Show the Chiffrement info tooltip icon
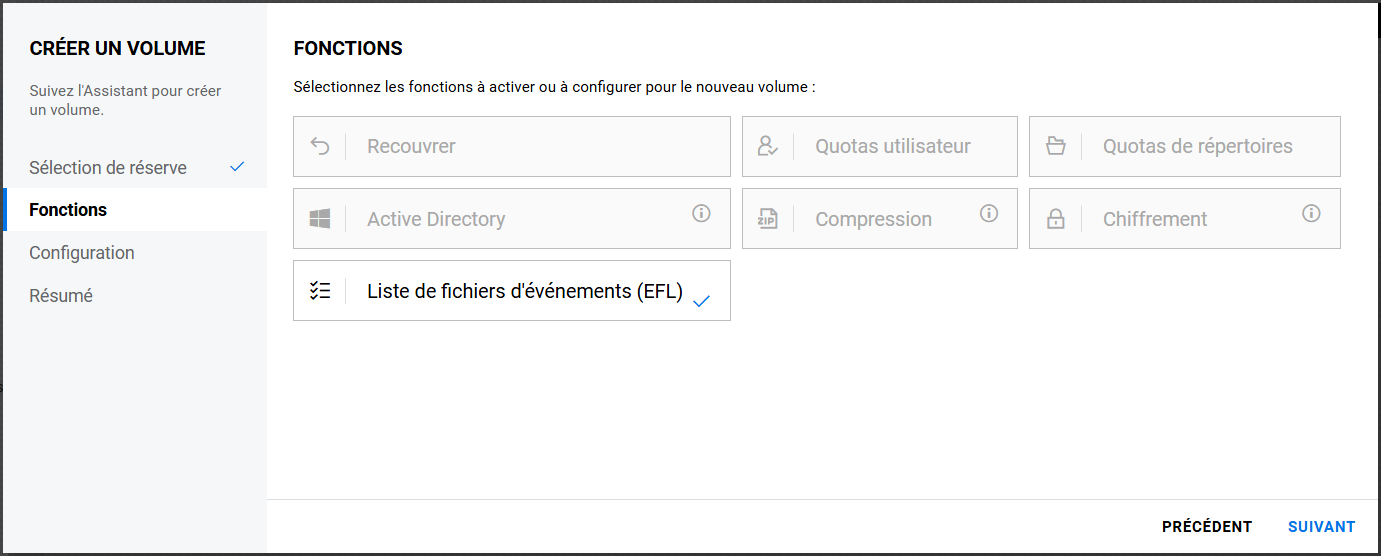Image resolution: width=1381 pixels, height=556 pixels. click(x=1312, y=213)
